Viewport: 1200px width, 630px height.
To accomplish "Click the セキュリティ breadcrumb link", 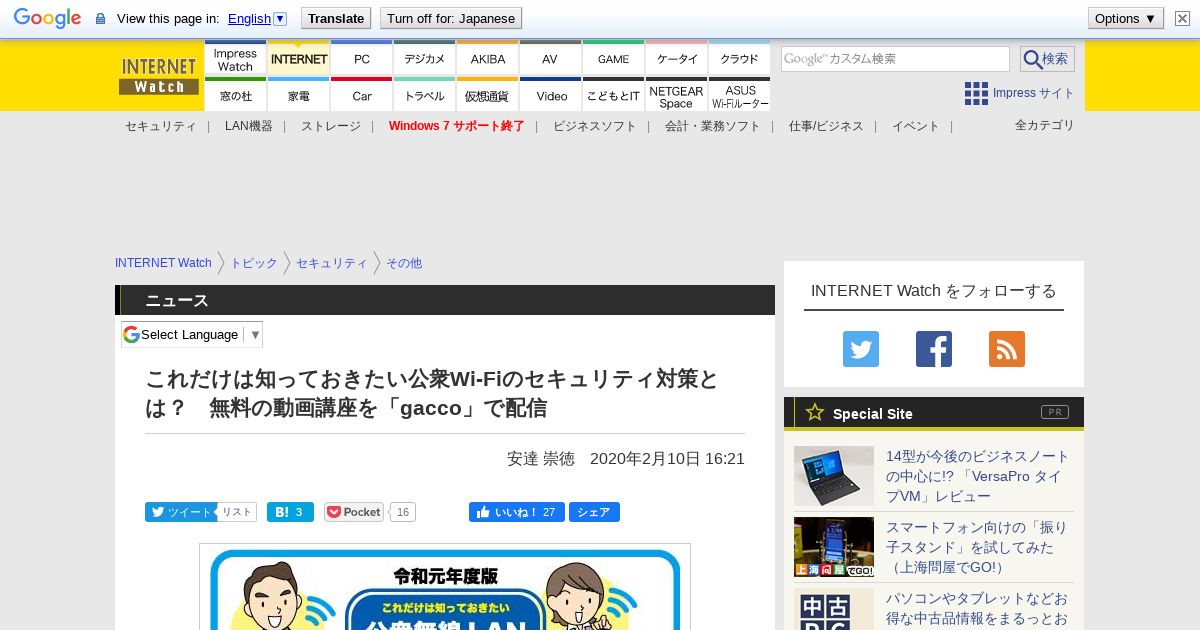I will pos(332,263).
